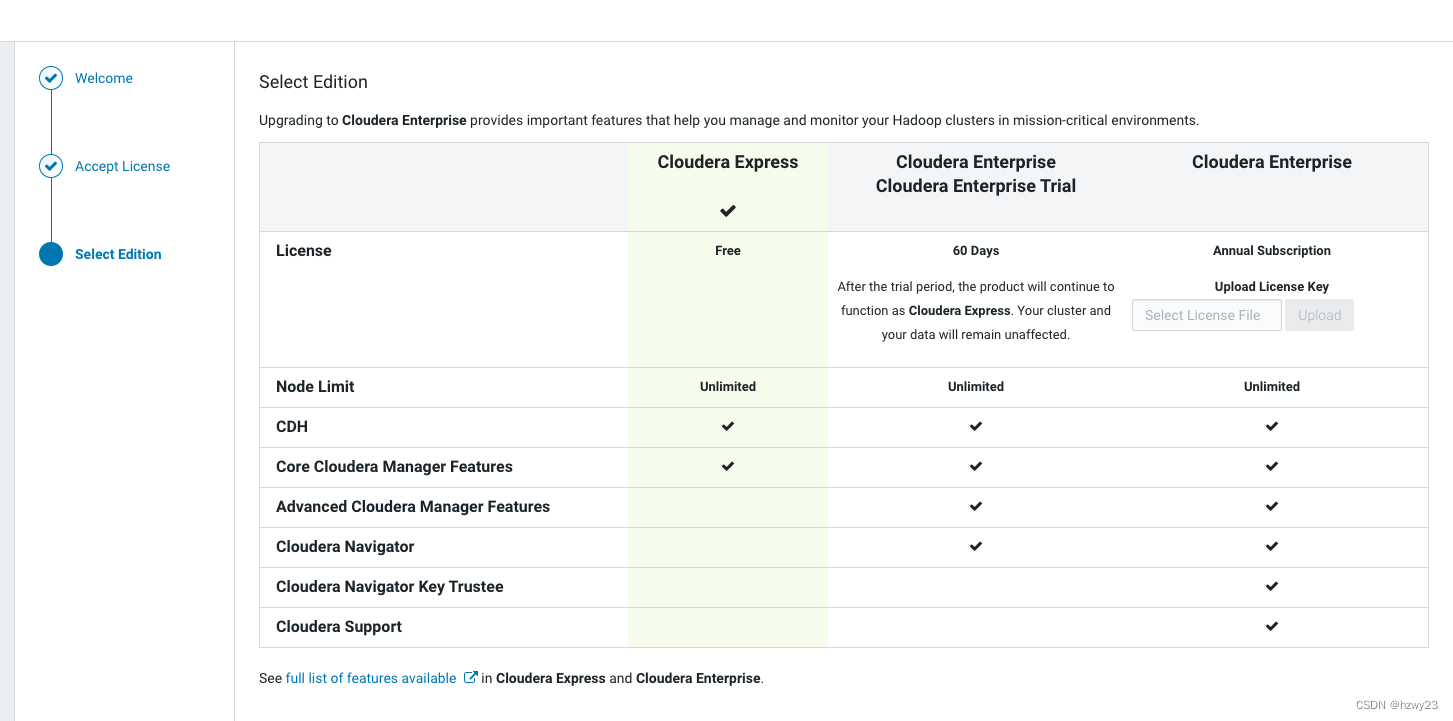Click the CDH row label

[292, 427]
